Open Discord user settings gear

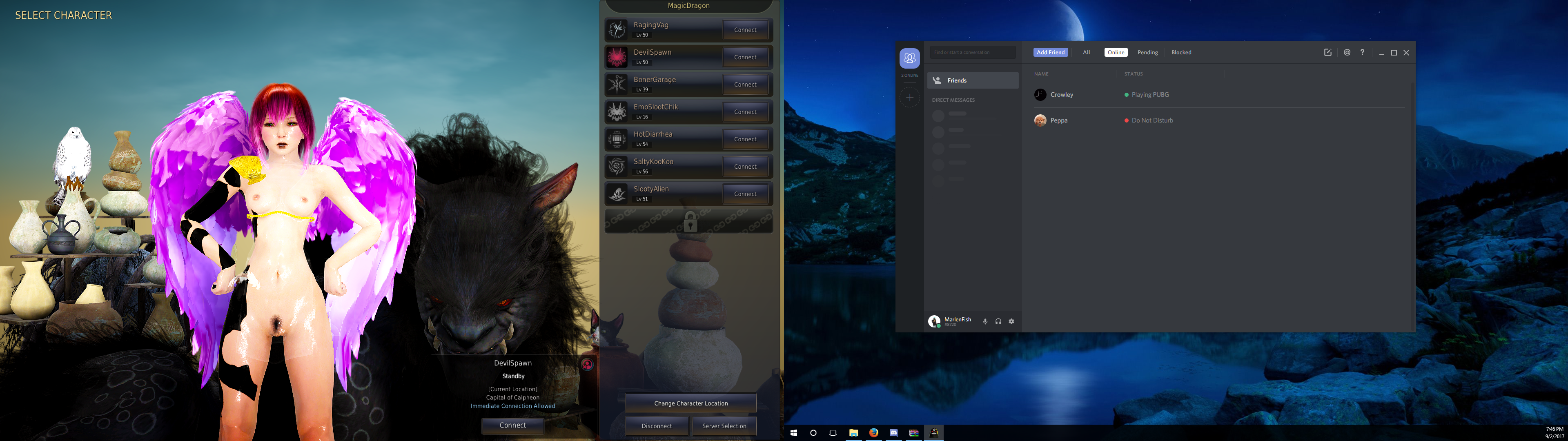click(x=1012, y=322)
